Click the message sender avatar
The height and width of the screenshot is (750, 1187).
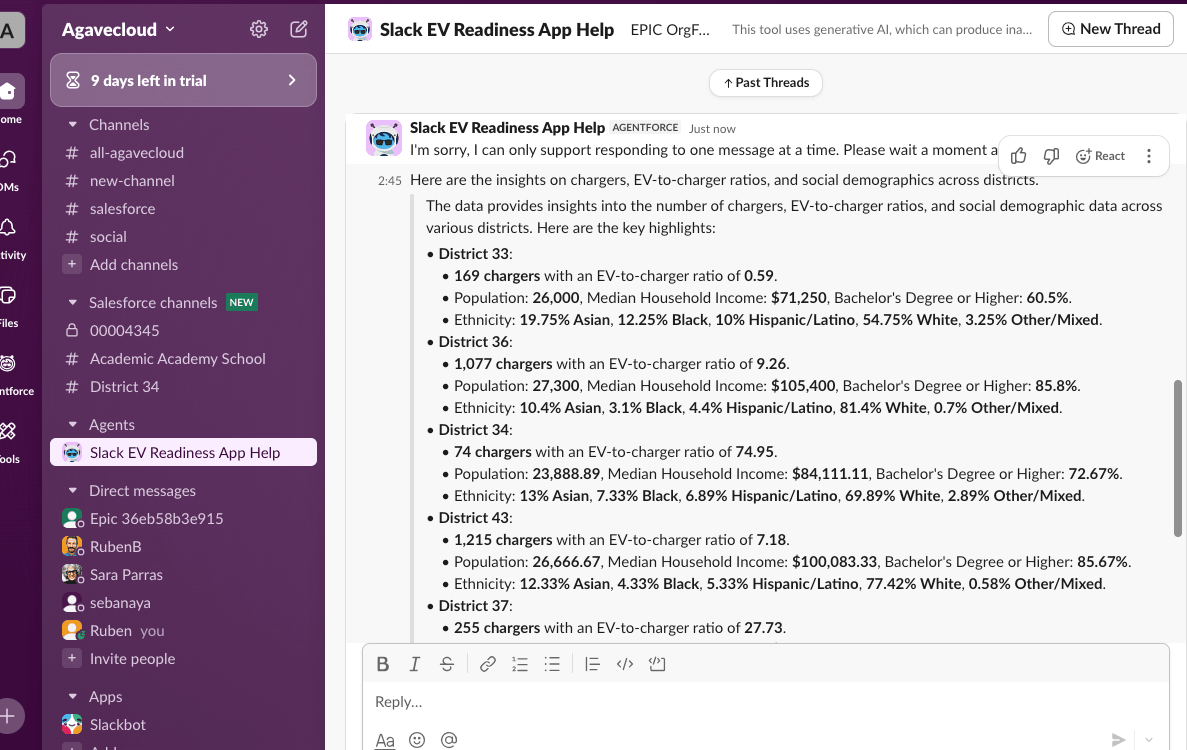(384, 138)
